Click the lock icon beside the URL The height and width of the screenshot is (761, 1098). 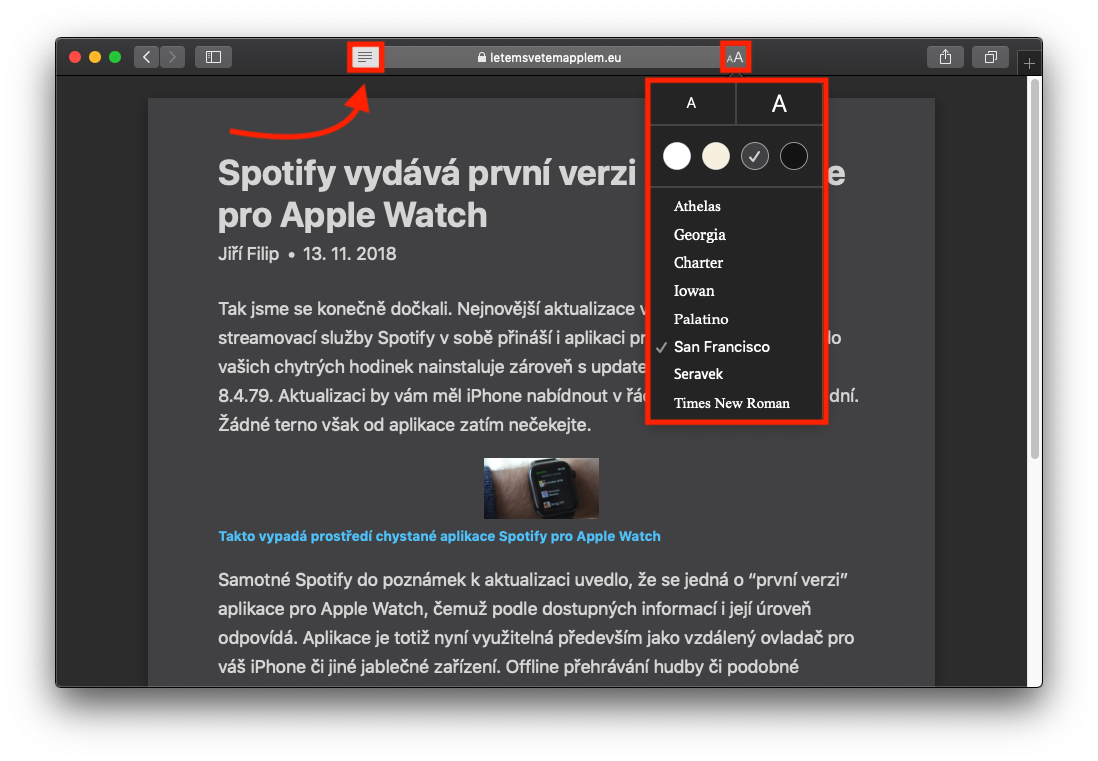(482, 57)
